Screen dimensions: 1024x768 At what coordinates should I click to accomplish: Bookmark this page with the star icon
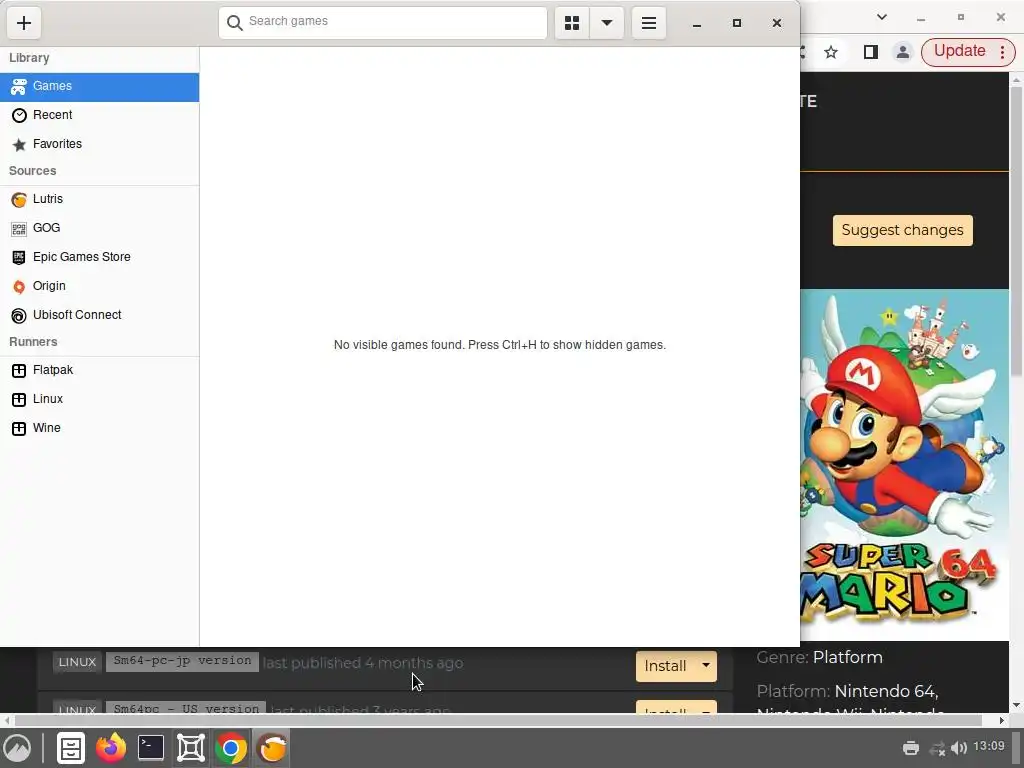coord(831,52)
